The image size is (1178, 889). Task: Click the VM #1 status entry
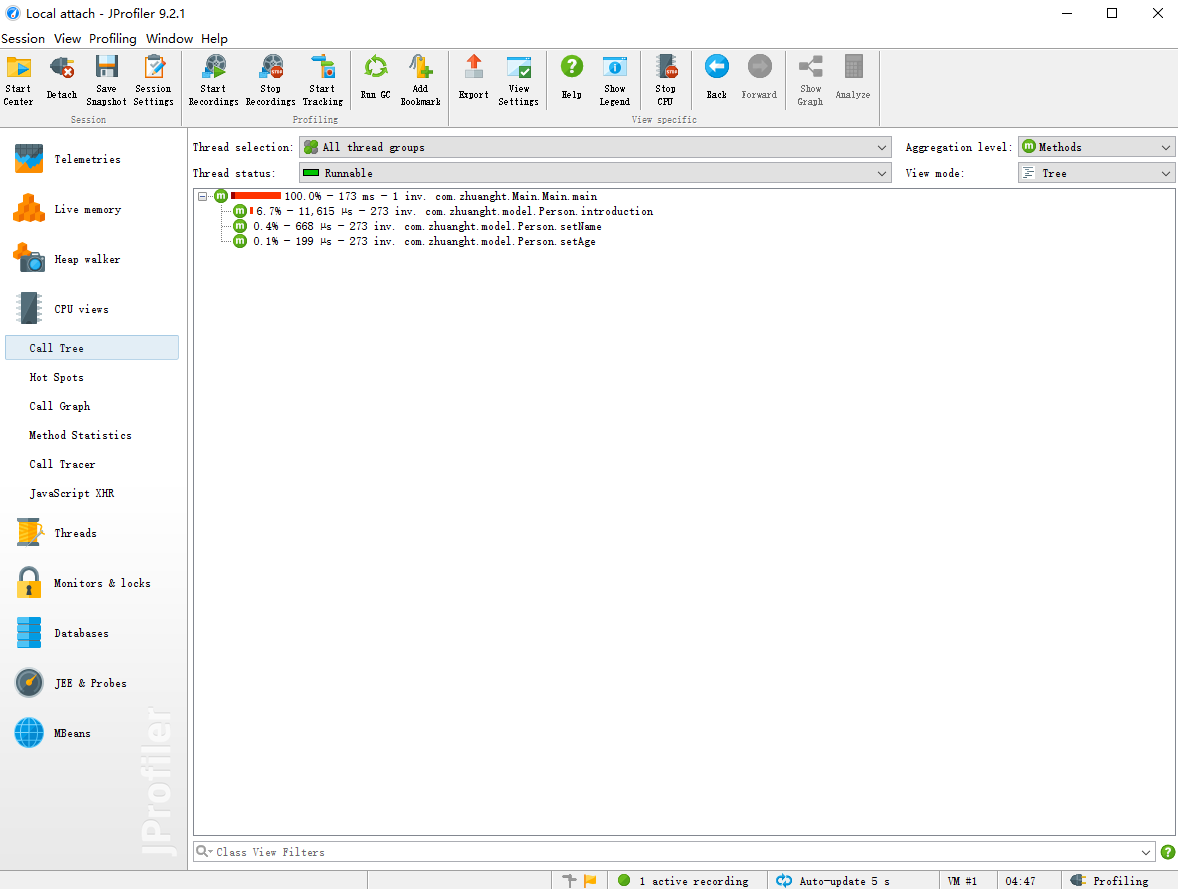coord(962,881)
